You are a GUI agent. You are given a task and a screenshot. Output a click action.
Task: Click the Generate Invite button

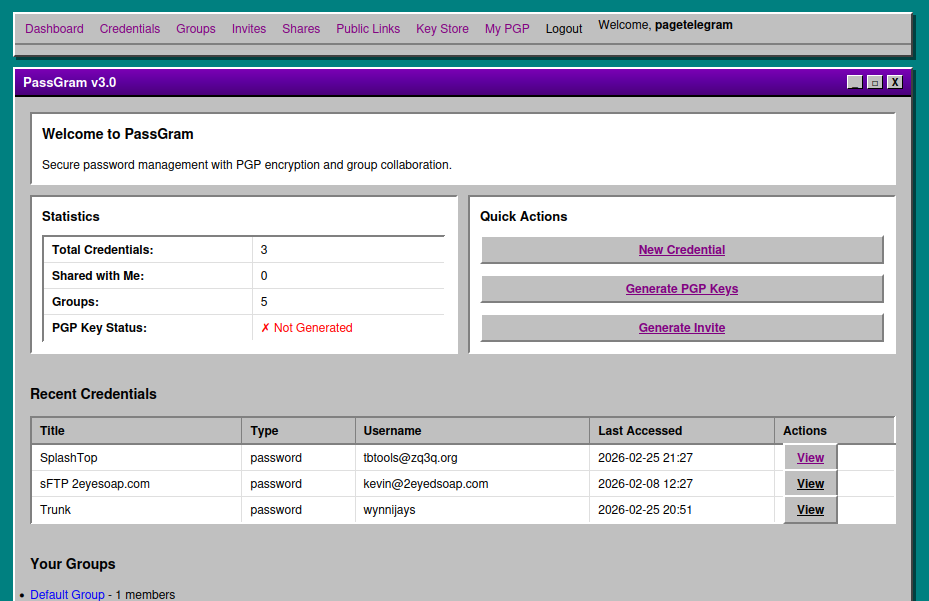click(x=682, y=328)
